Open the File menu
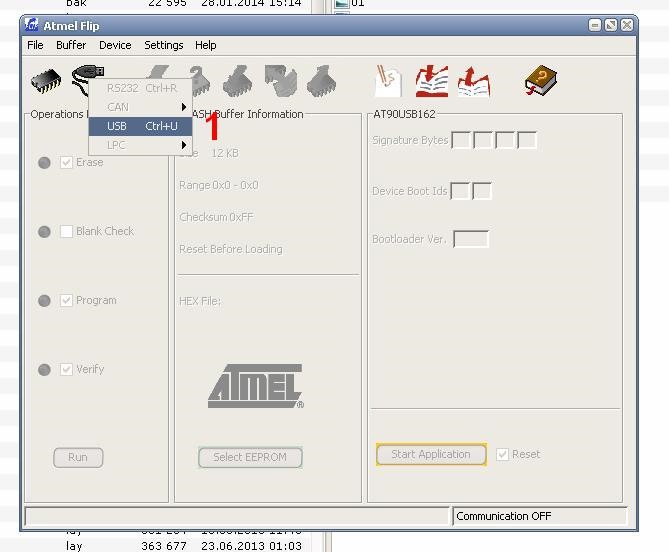The width and height of the screenshot is (669, 552). click(35, 45)
